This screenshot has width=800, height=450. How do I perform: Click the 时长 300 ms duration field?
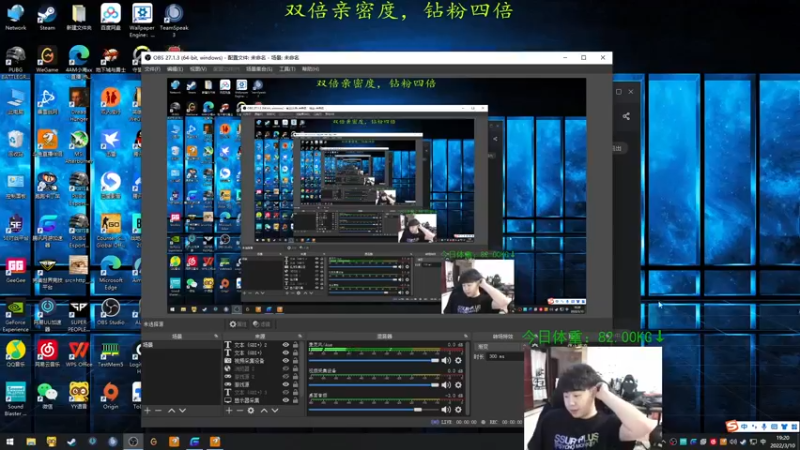[x=505, y=357]
